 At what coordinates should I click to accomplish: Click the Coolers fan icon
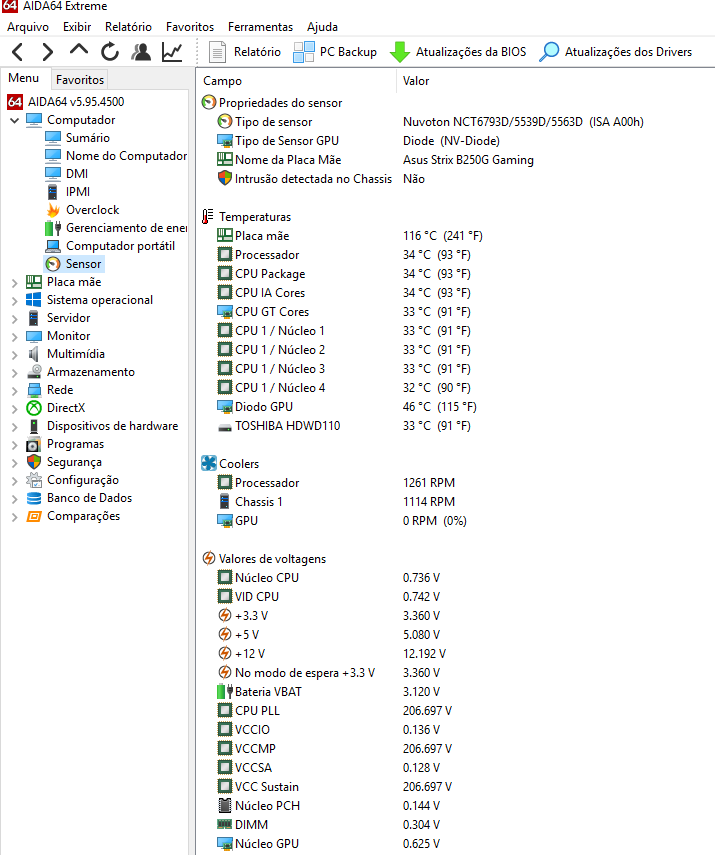pyautogui.click(x=209, y=463)
